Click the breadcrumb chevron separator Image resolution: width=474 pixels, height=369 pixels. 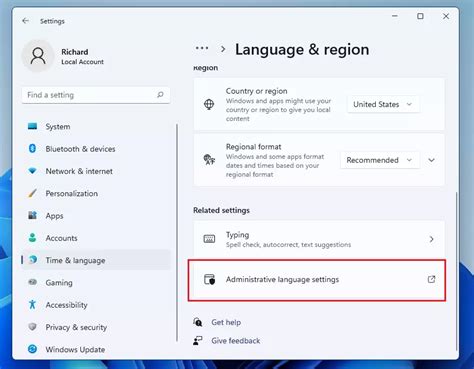click(223, 49)
